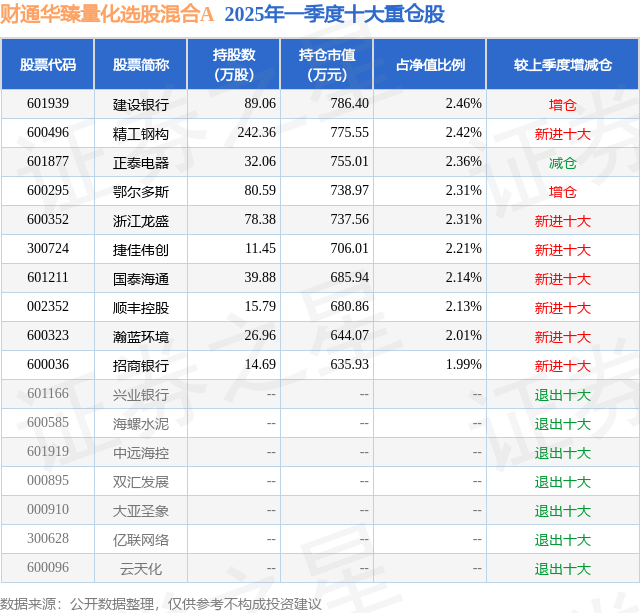Select stock name 招商银行
The width and height of the screenshot is (640, 613).
click(x=141, y=365)
